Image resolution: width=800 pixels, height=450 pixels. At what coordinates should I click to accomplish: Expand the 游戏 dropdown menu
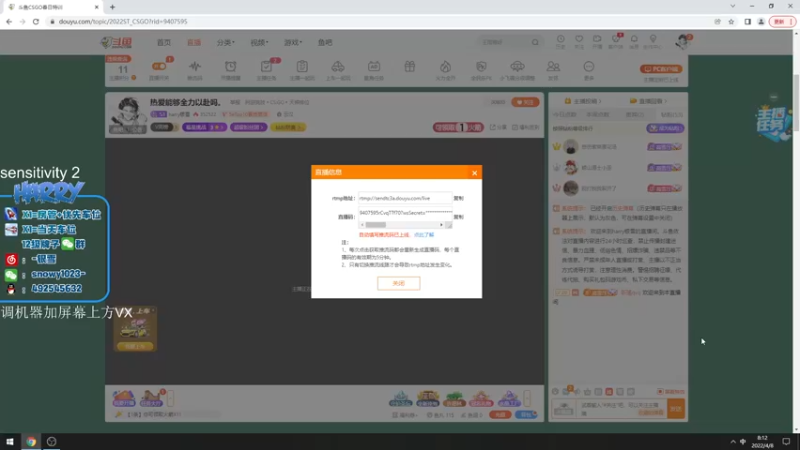293,42
